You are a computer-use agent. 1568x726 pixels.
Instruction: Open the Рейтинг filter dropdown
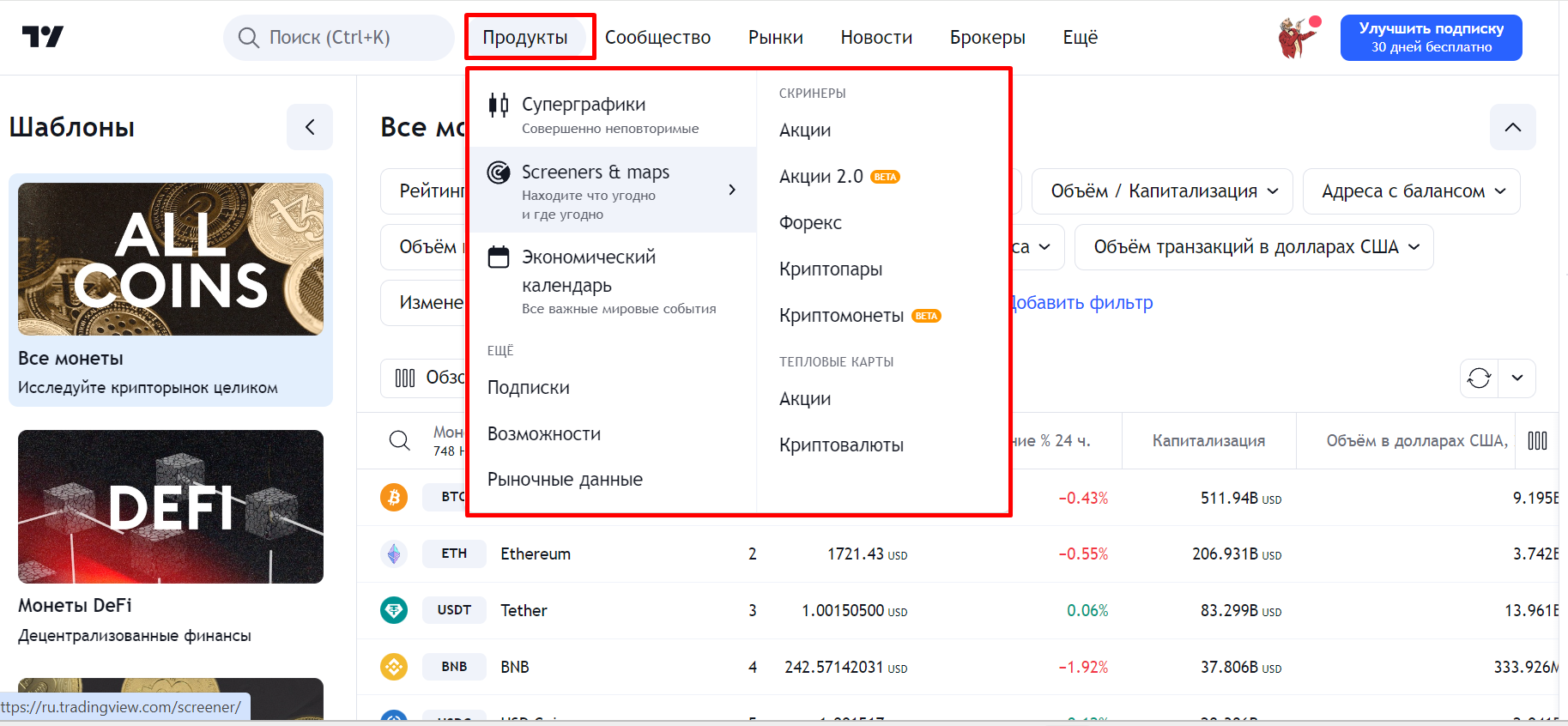pyautogui.click(x=424, y=191)
